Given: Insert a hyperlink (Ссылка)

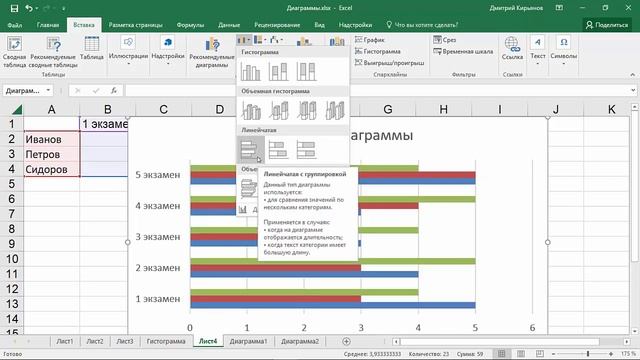Looking at the screenshot, I should pos(512,48).
